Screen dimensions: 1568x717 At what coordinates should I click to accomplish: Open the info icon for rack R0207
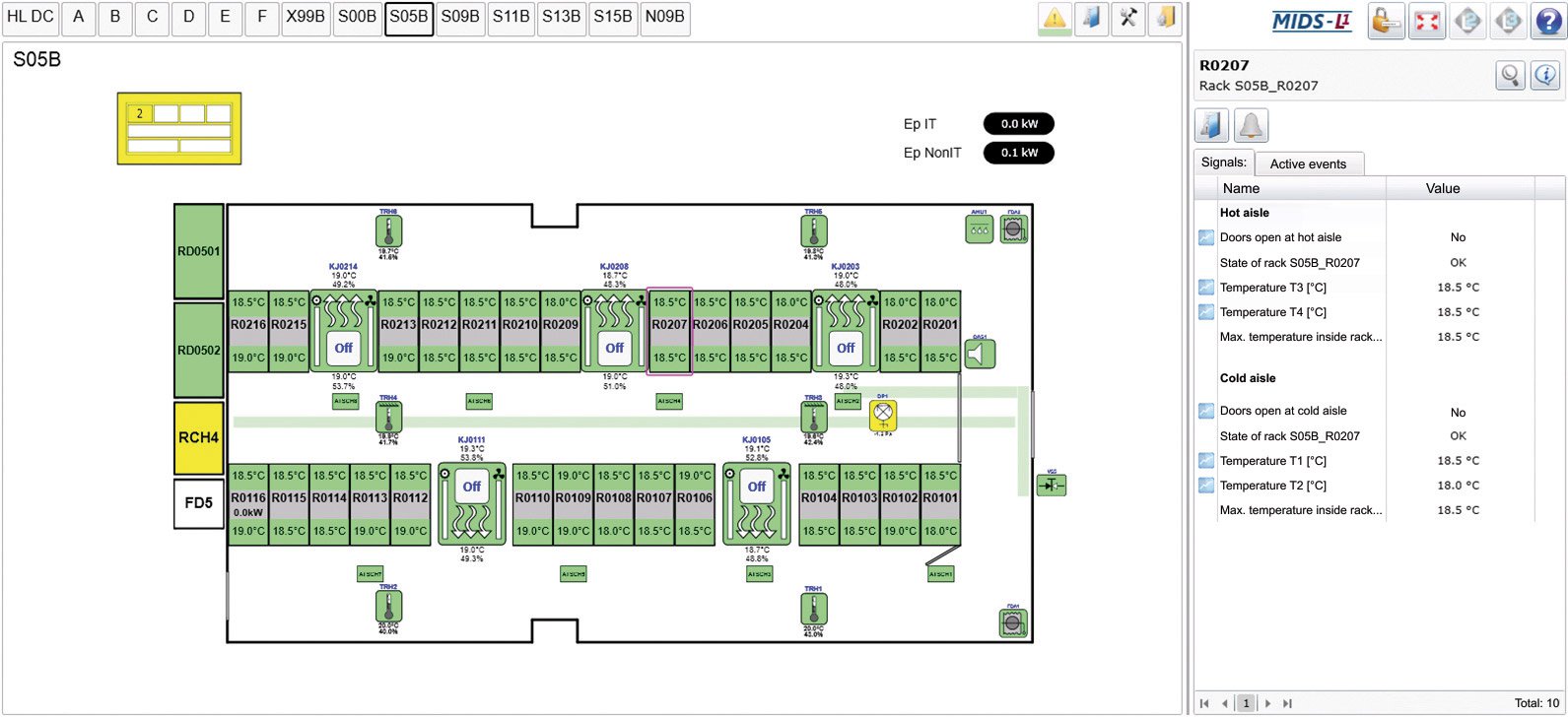coord(1545,75)
